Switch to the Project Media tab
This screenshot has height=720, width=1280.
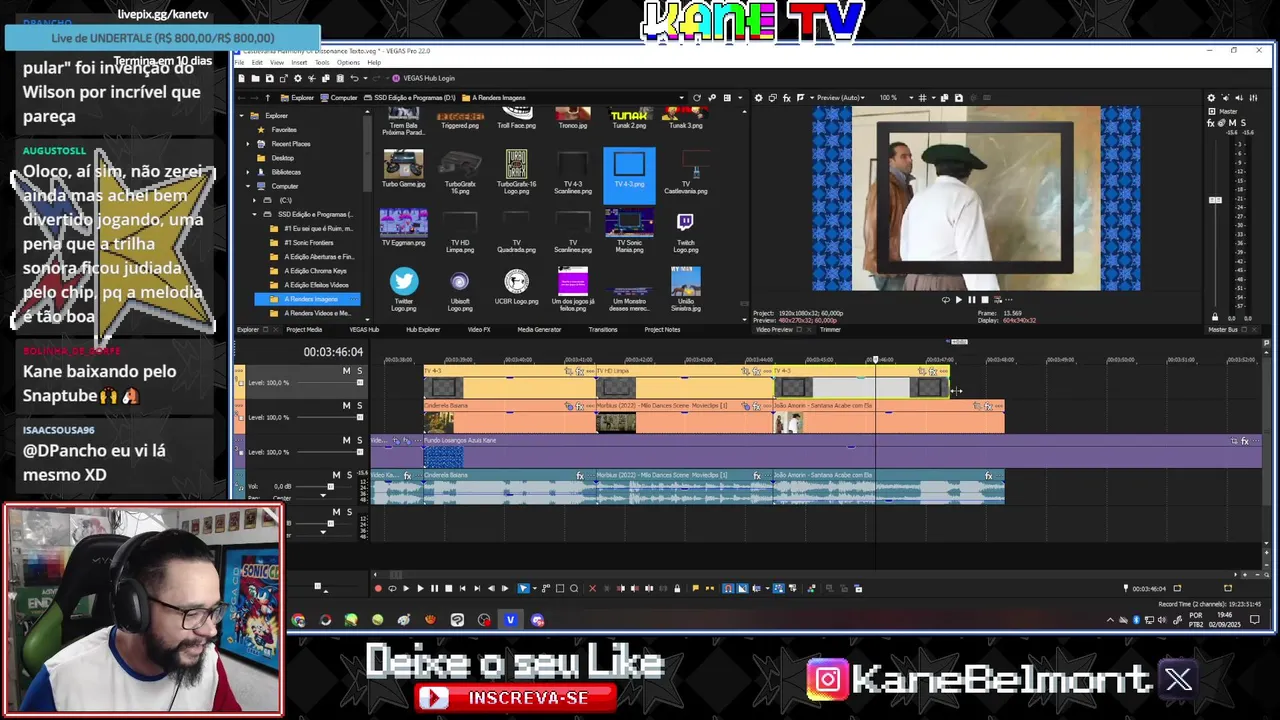304,329
